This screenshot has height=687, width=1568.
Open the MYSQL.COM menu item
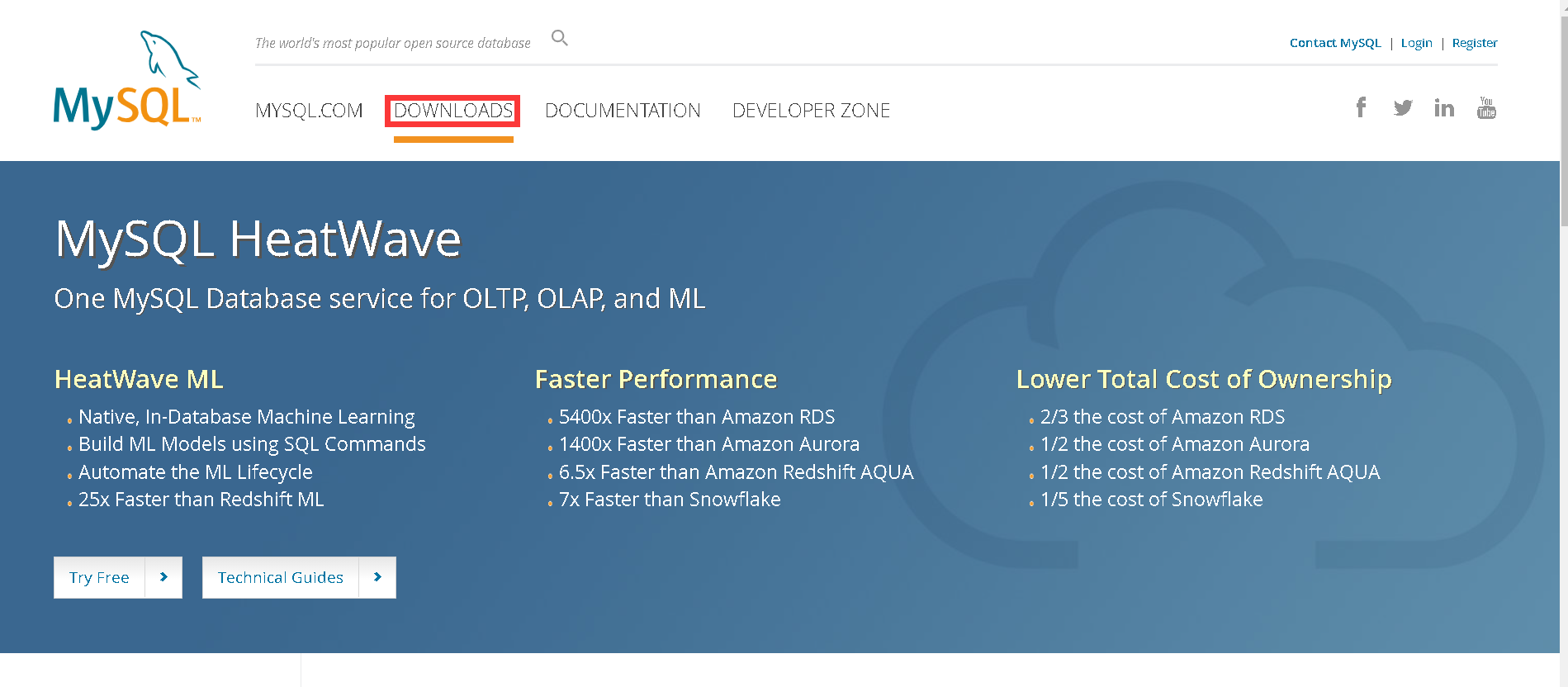pyautogui.click(x=309, y=111)
